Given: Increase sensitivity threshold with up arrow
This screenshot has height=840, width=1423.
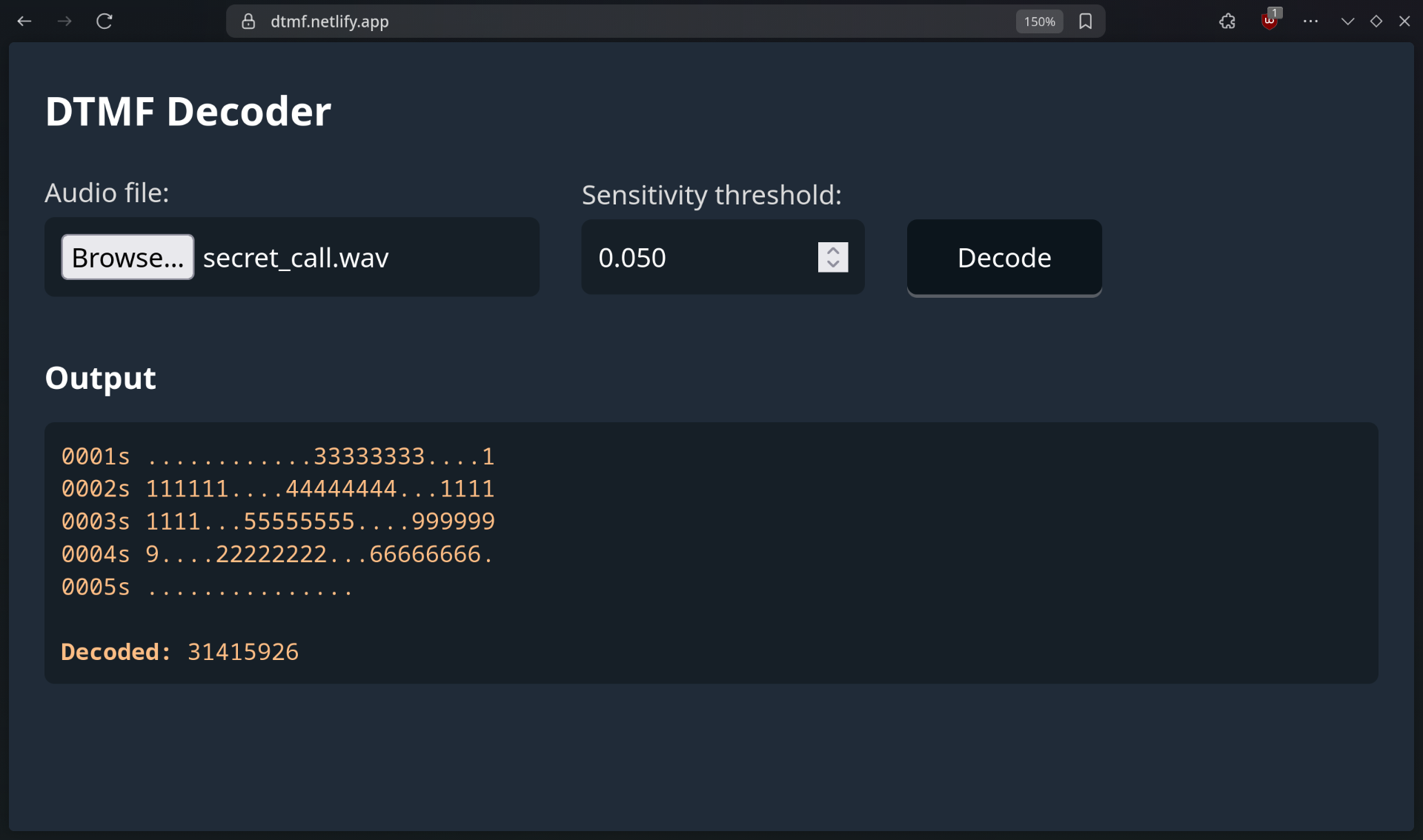Looking at the screenshot, I should (x=832, y=250).
